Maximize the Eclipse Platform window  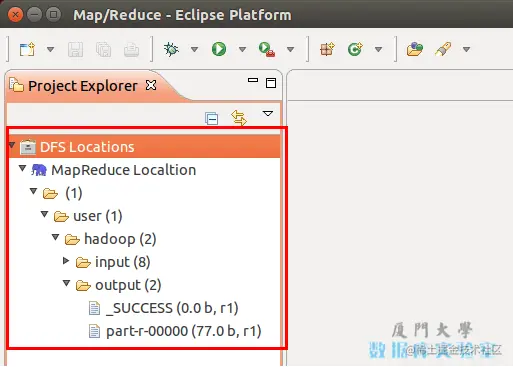[53, 15]
